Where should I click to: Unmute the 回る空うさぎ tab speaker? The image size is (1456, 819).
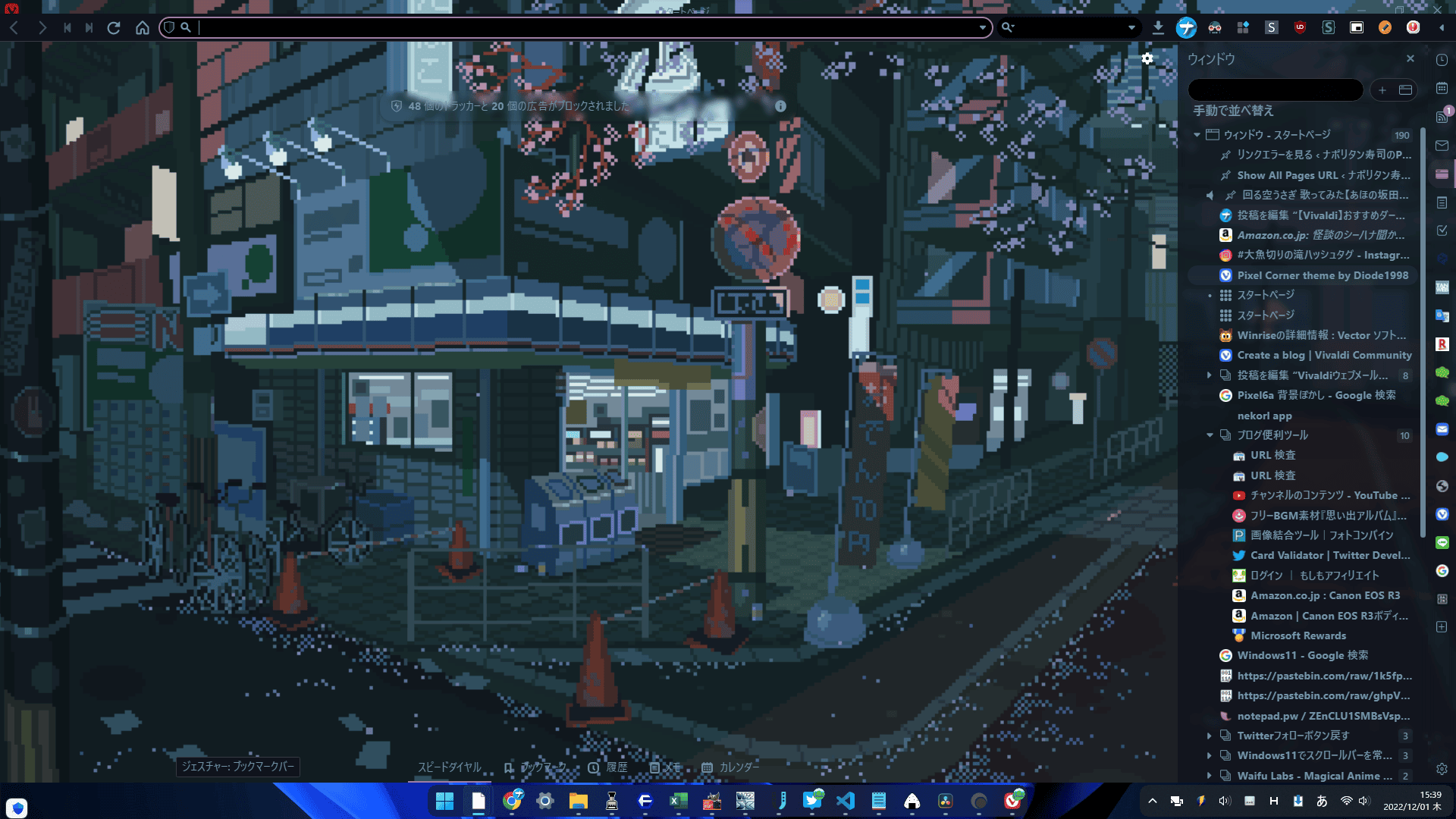coord(1210,195)
